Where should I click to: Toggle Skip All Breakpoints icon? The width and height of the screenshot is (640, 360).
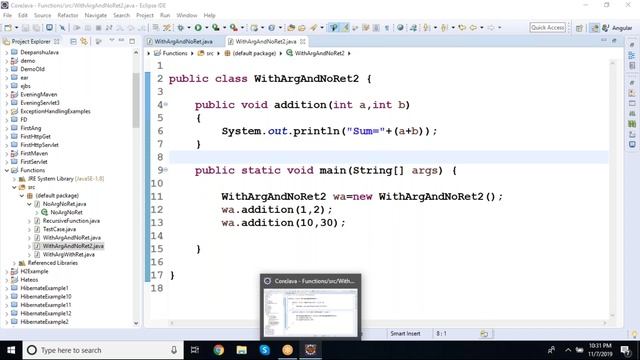pos(62,28)
